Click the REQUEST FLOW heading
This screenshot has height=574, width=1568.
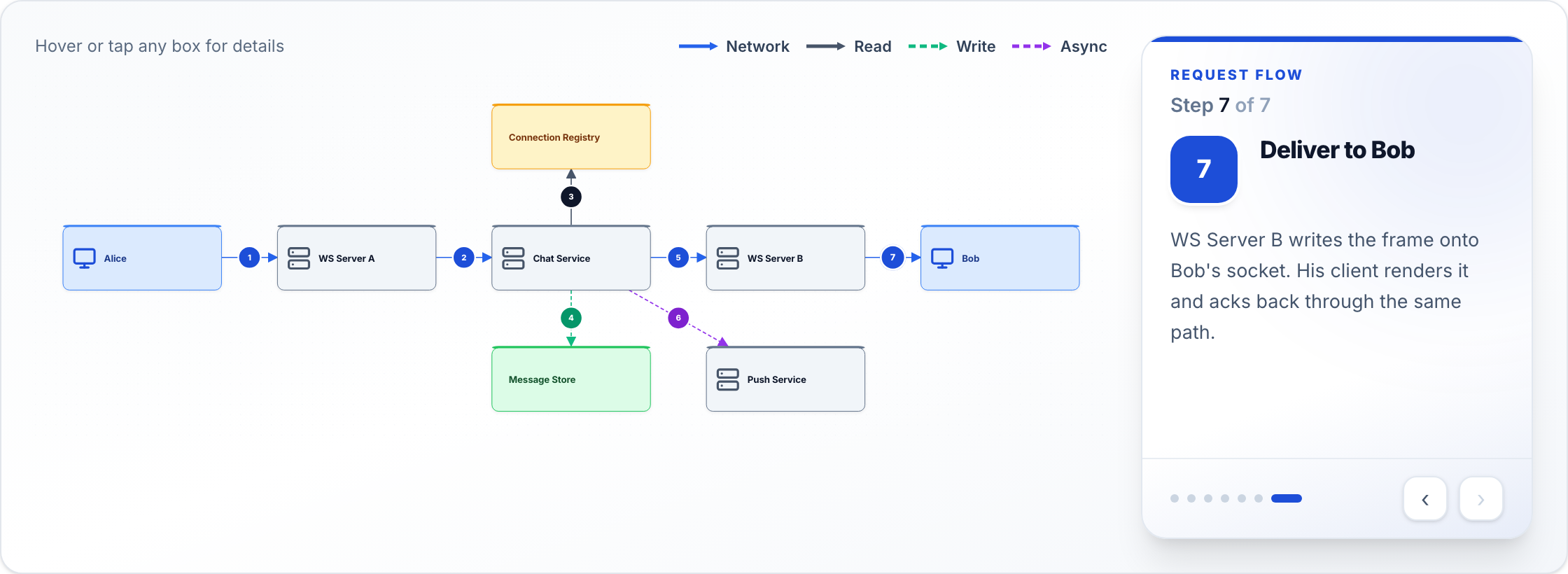[x=1236, y=75]
